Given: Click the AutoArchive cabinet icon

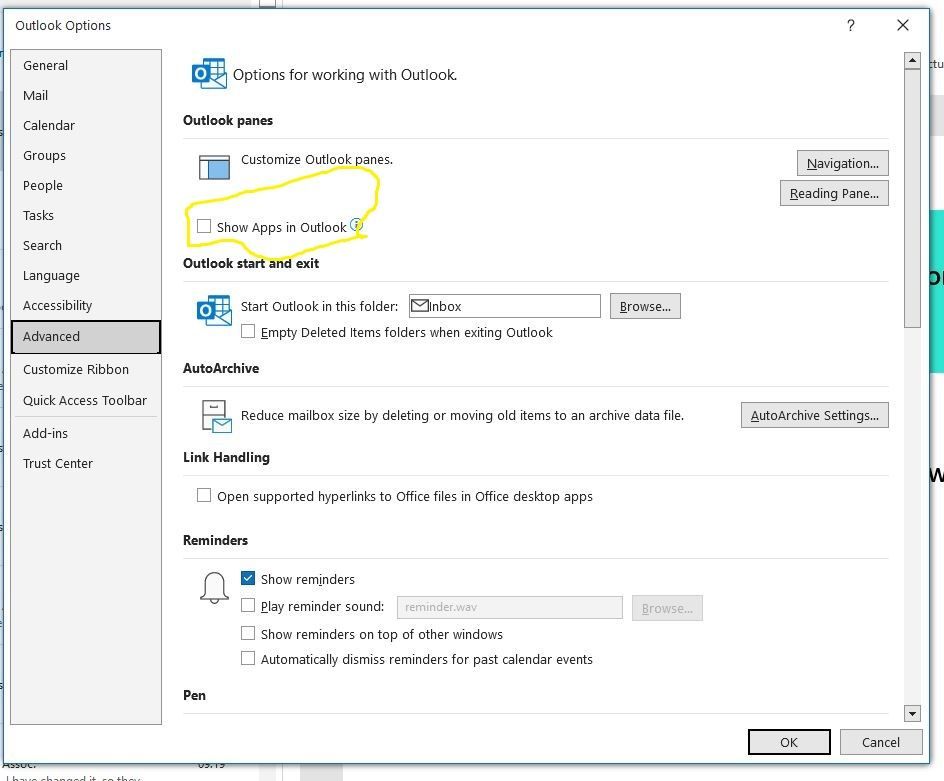Looking at the screenshot, I should pyautogui.click(x=216, y=416).
